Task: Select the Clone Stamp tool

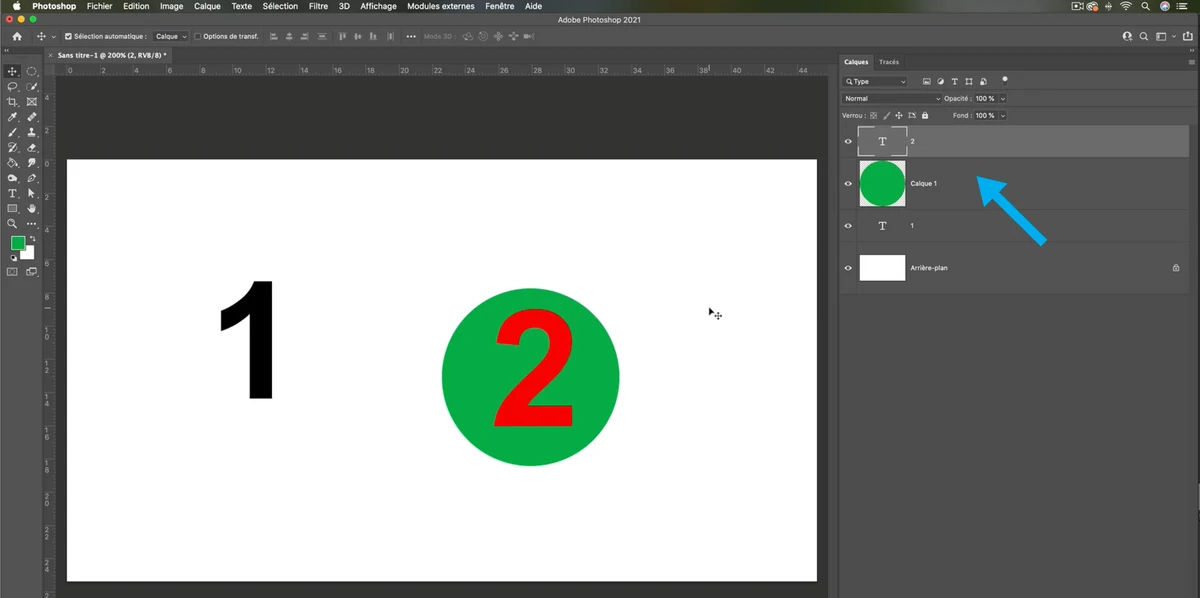Action: tap(32, 132)
